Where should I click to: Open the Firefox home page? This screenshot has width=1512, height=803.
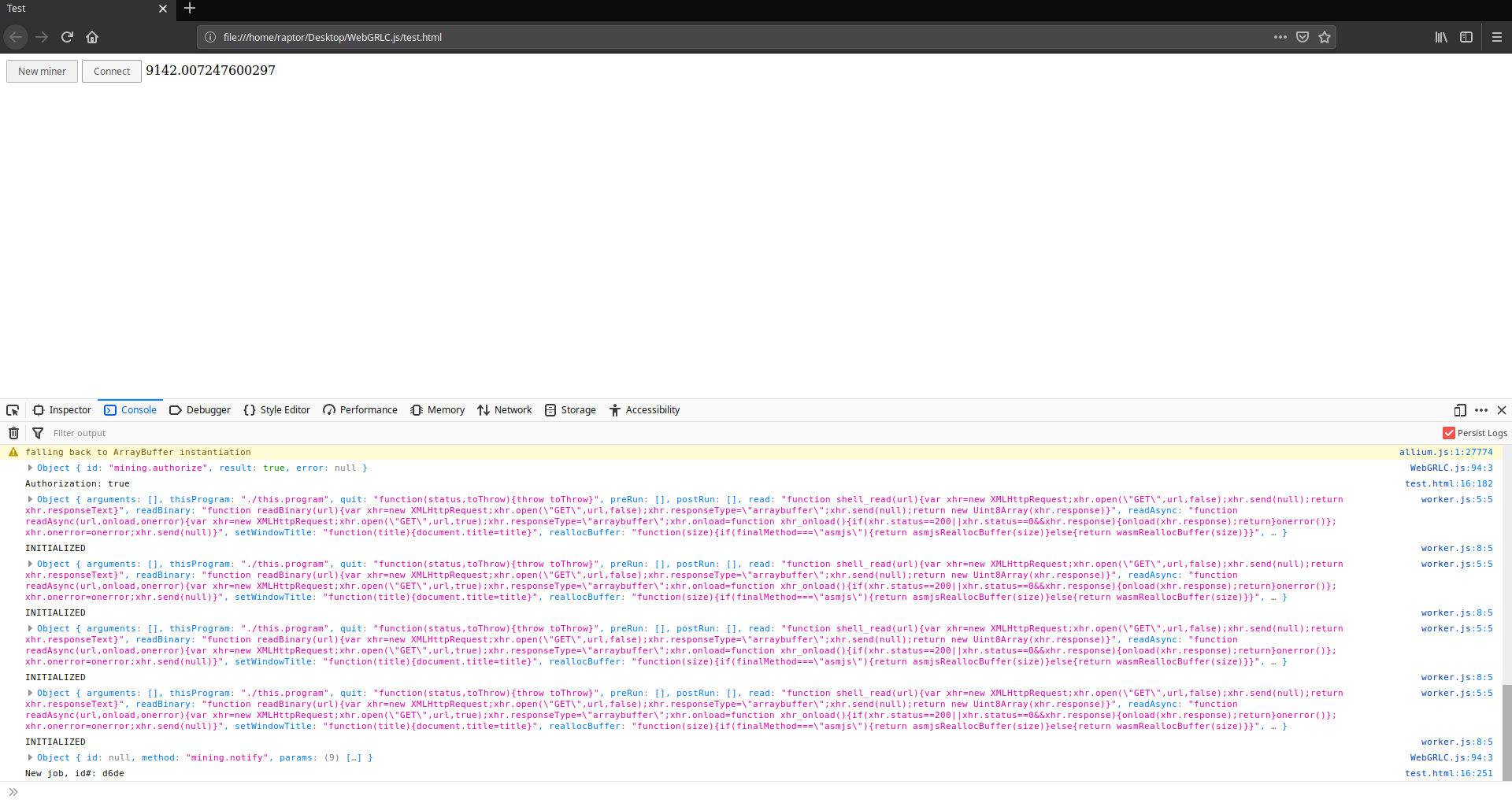click(x=92, y=37)
